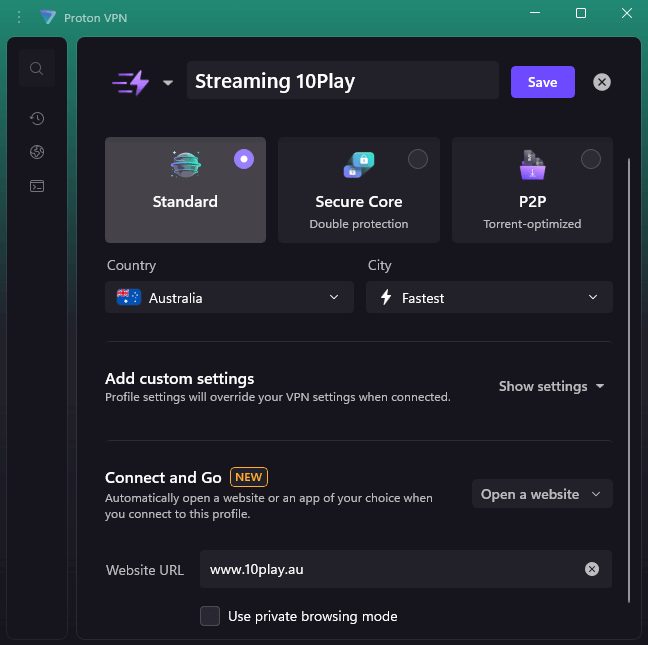Click the Fastest lightning bolt icon
This screenshot has width=648, height=645.
click(386, 297)
